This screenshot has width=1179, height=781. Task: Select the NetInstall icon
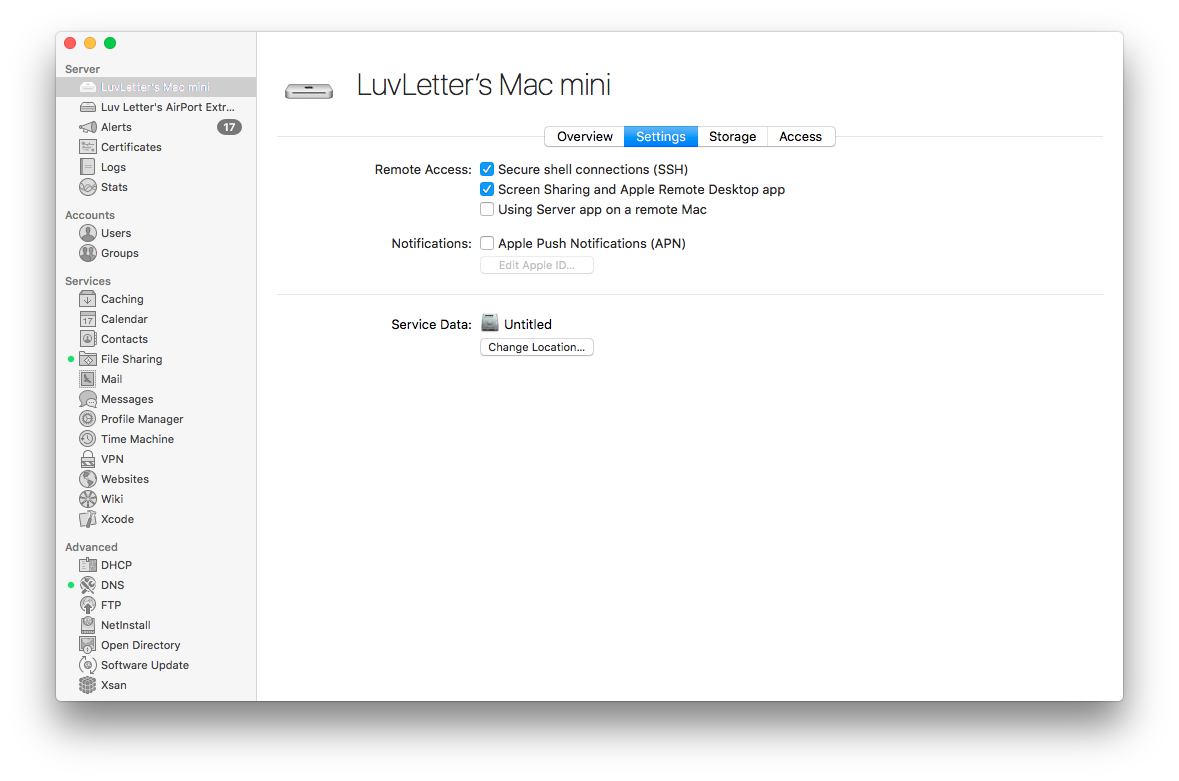(x=88, y=625)
